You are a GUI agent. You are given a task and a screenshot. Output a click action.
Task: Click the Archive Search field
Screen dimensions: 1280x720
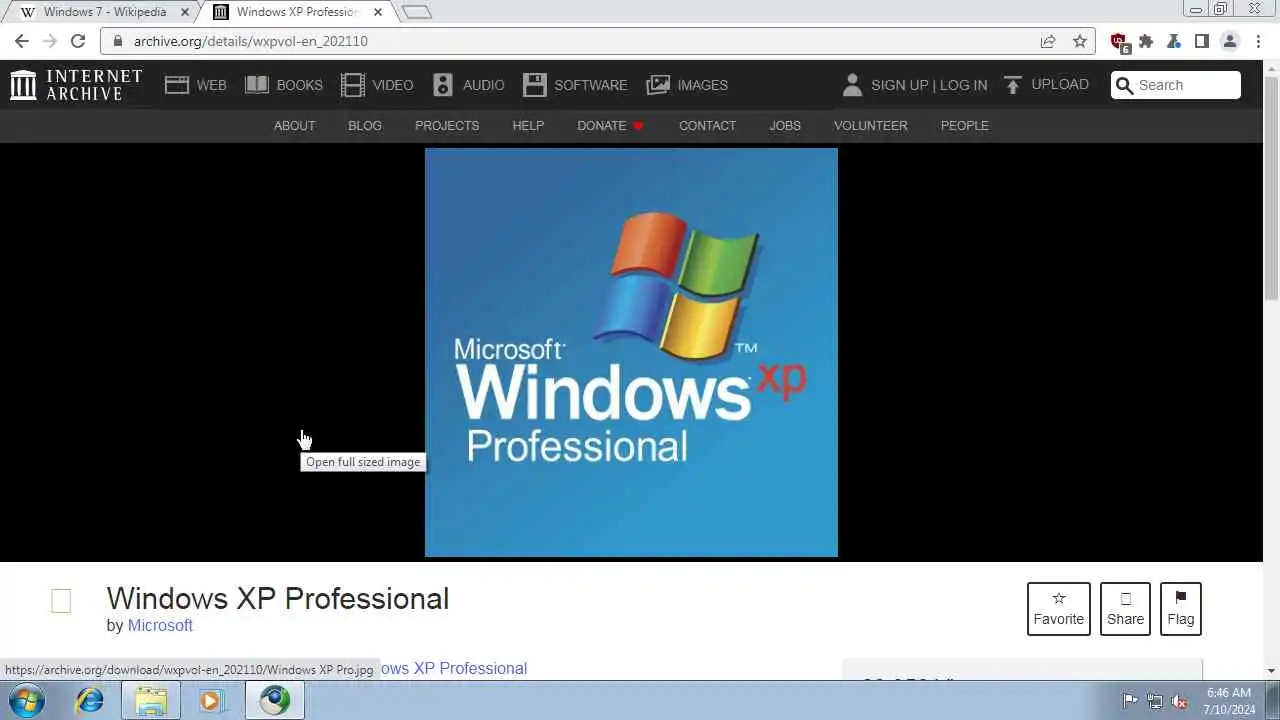(x=1176, y=85)
